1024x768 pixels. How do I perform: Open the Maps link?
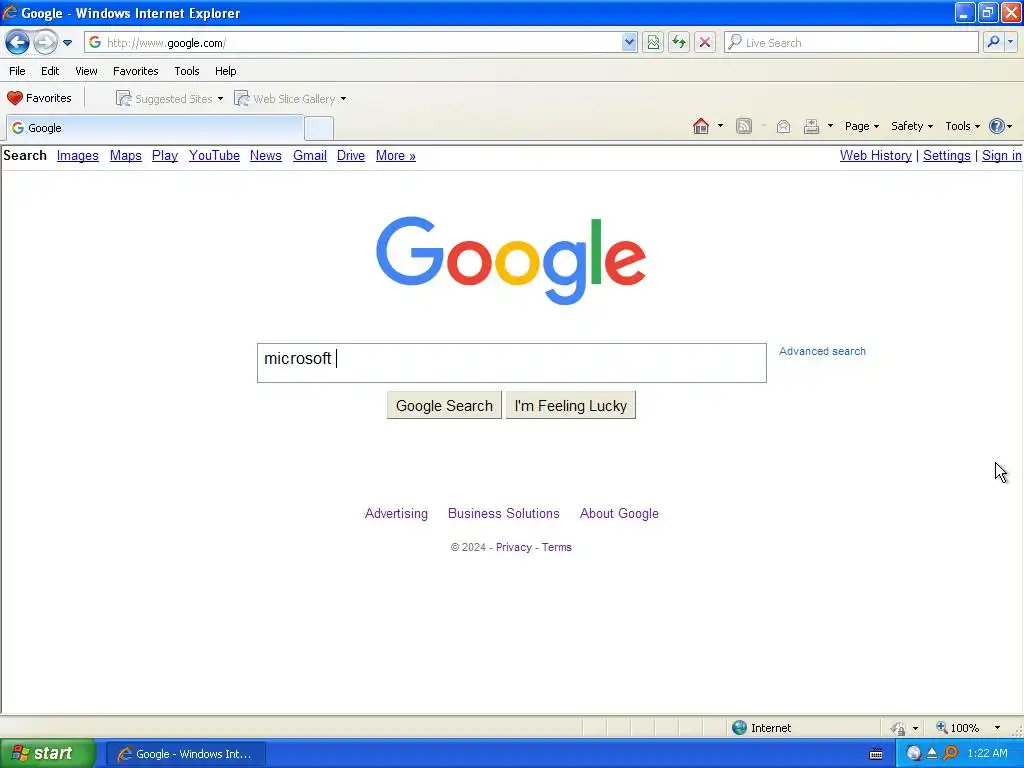click(125, 155)
